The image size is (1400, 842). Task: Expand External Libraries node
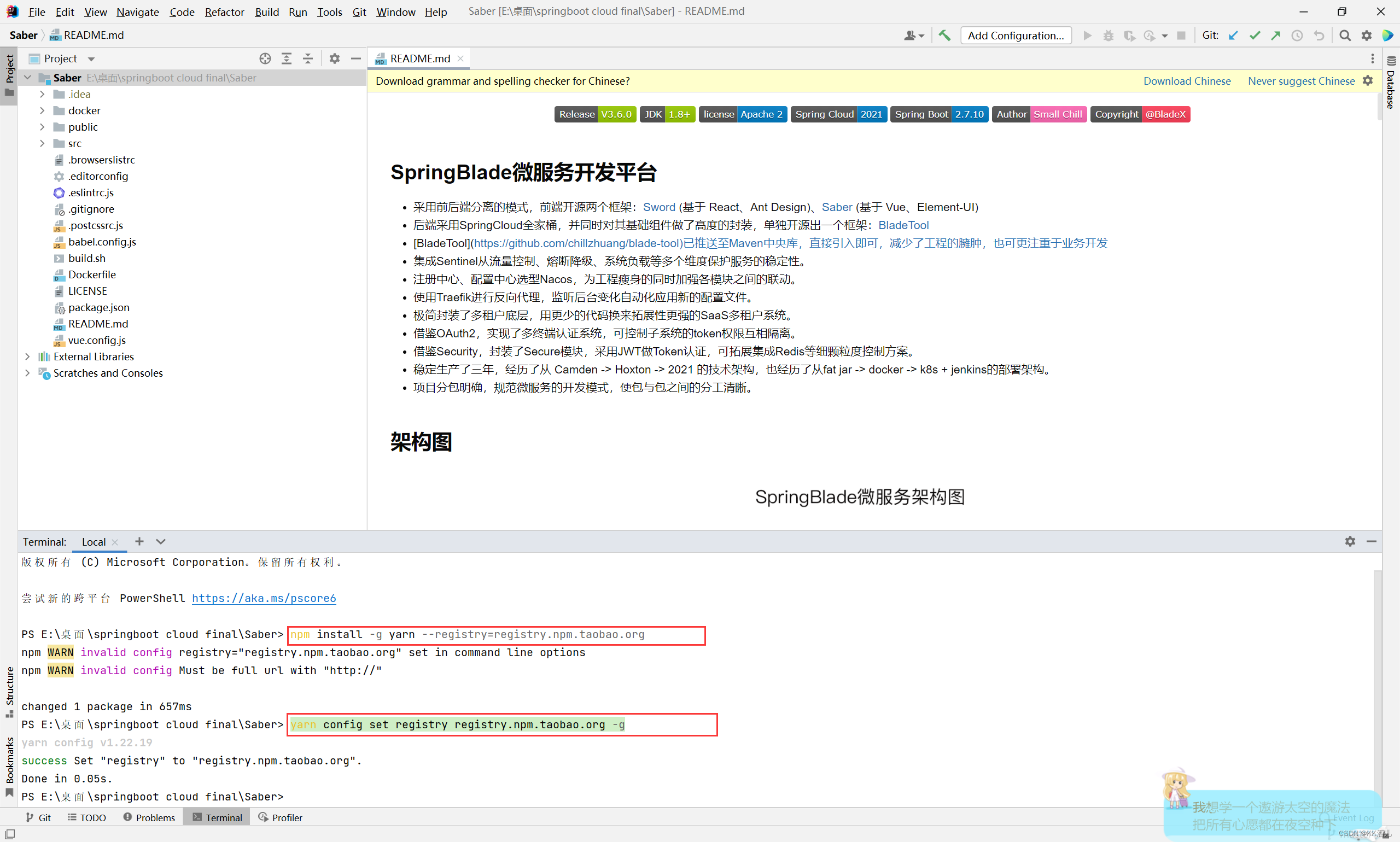(x=27, y=356)
